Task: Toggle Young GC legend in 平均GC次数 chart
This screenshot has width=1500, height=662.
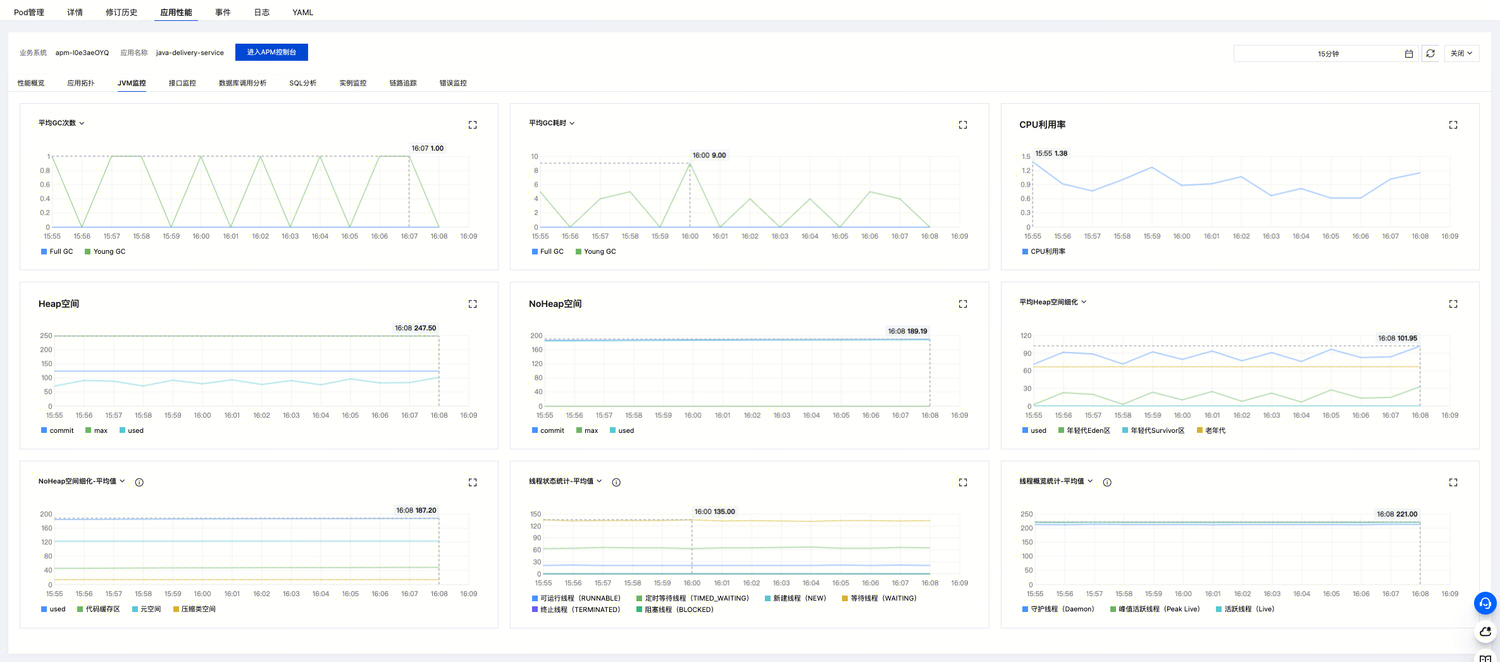Action: point(105,252)
